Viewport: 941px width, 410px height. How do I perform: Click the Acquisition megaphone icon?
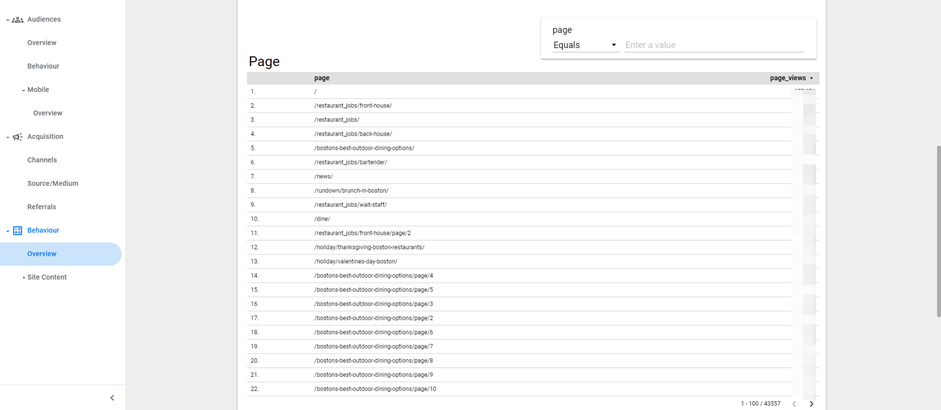[18, 137]
